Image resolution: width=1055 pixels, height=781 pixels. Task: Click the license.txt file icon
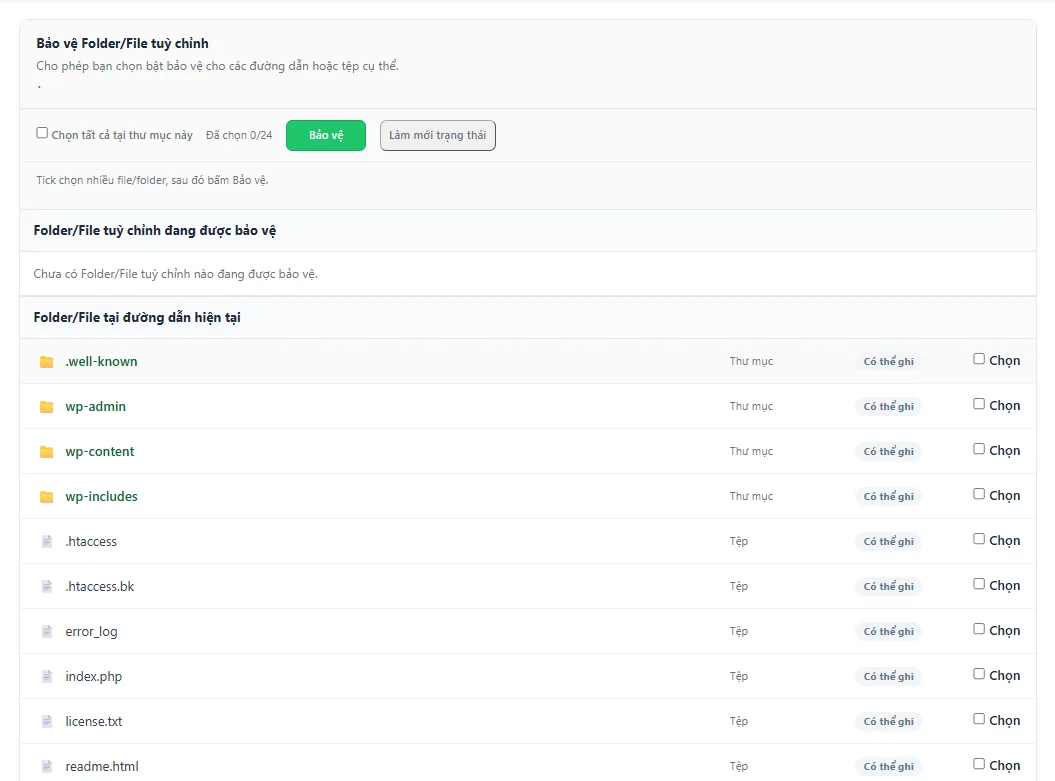coord(46,722)
